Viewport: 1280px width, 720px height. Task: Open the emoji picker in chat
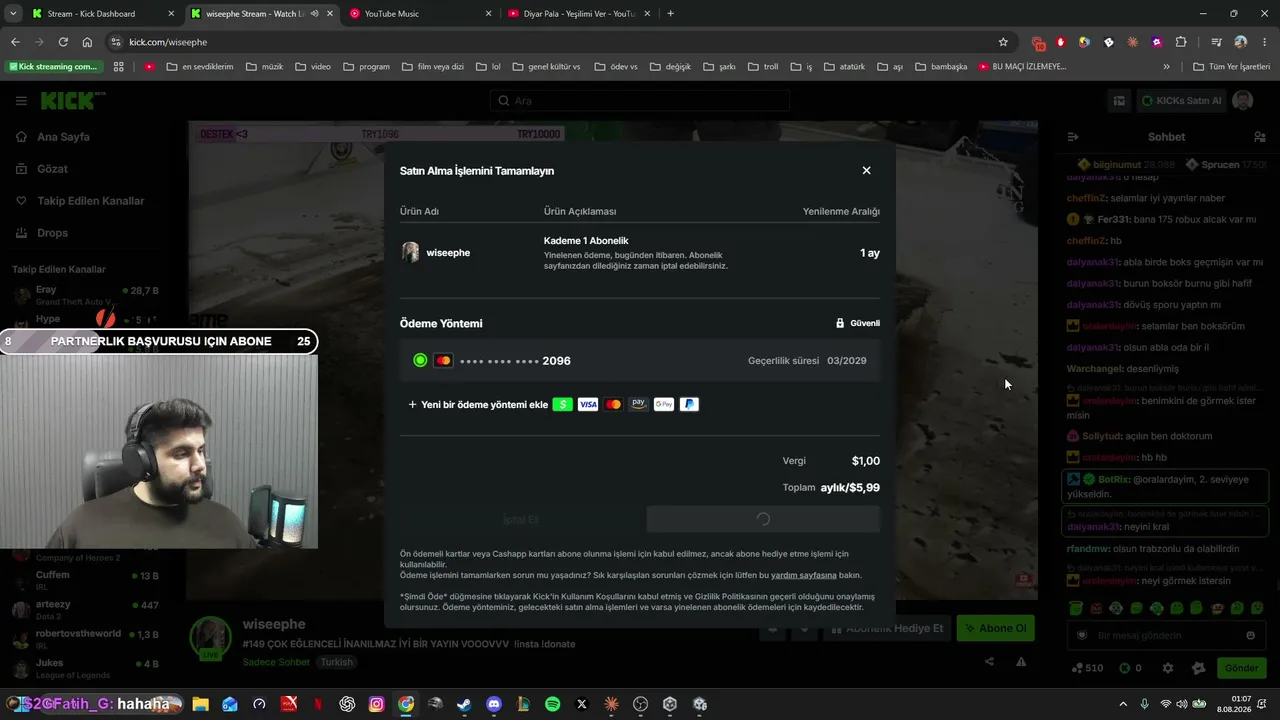coord(1250,635)
